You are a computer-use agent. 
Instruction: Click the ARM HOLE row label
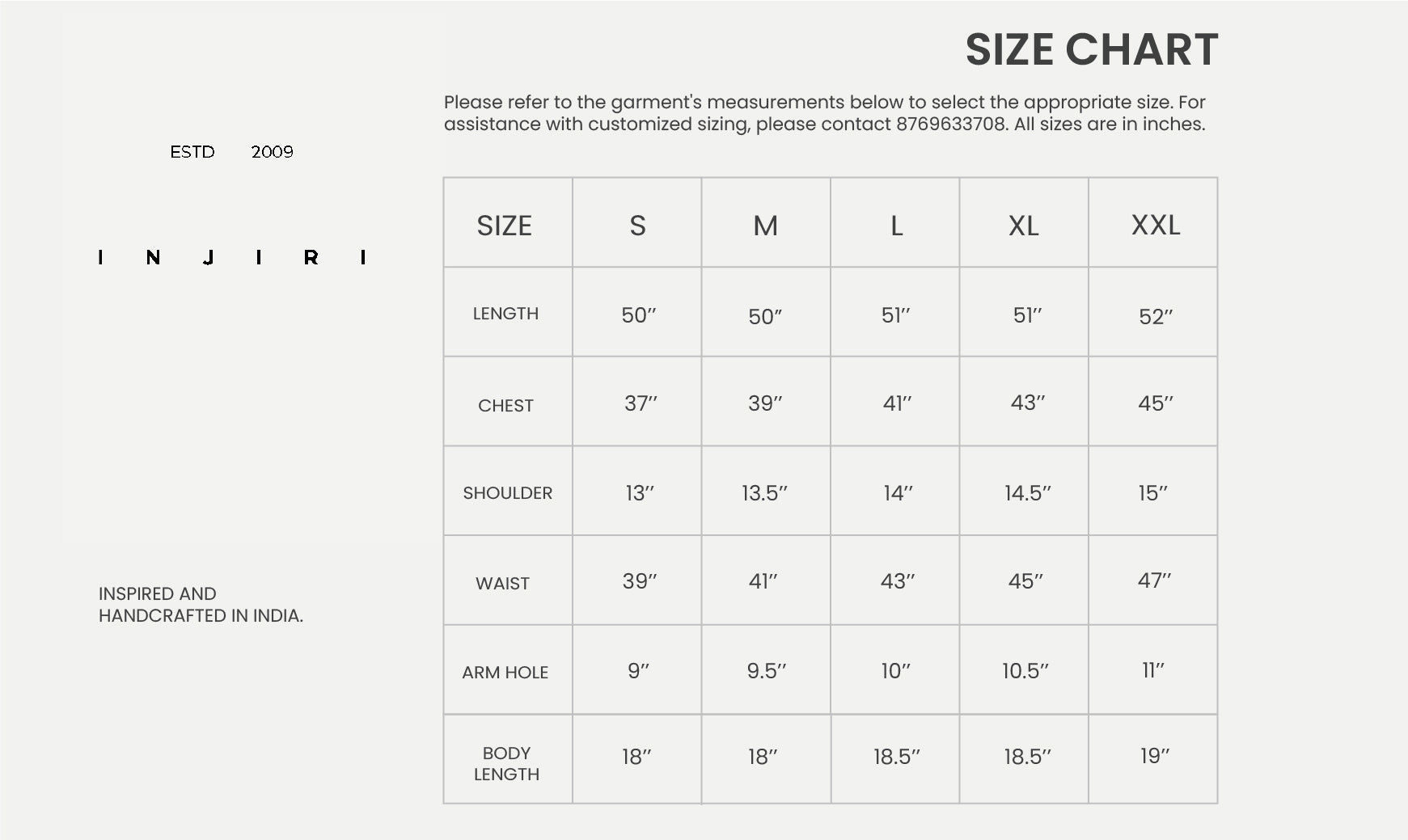505,673
